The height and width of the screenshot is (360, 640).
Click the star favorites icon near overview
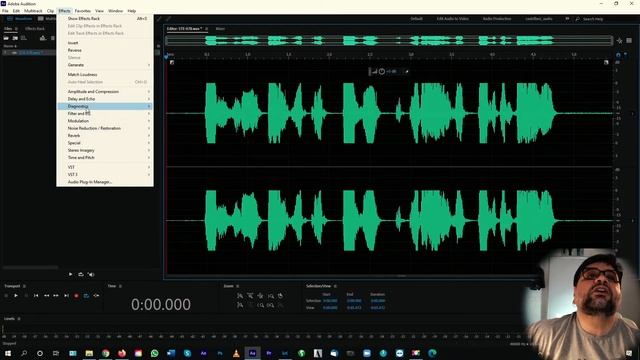(620, 40)
